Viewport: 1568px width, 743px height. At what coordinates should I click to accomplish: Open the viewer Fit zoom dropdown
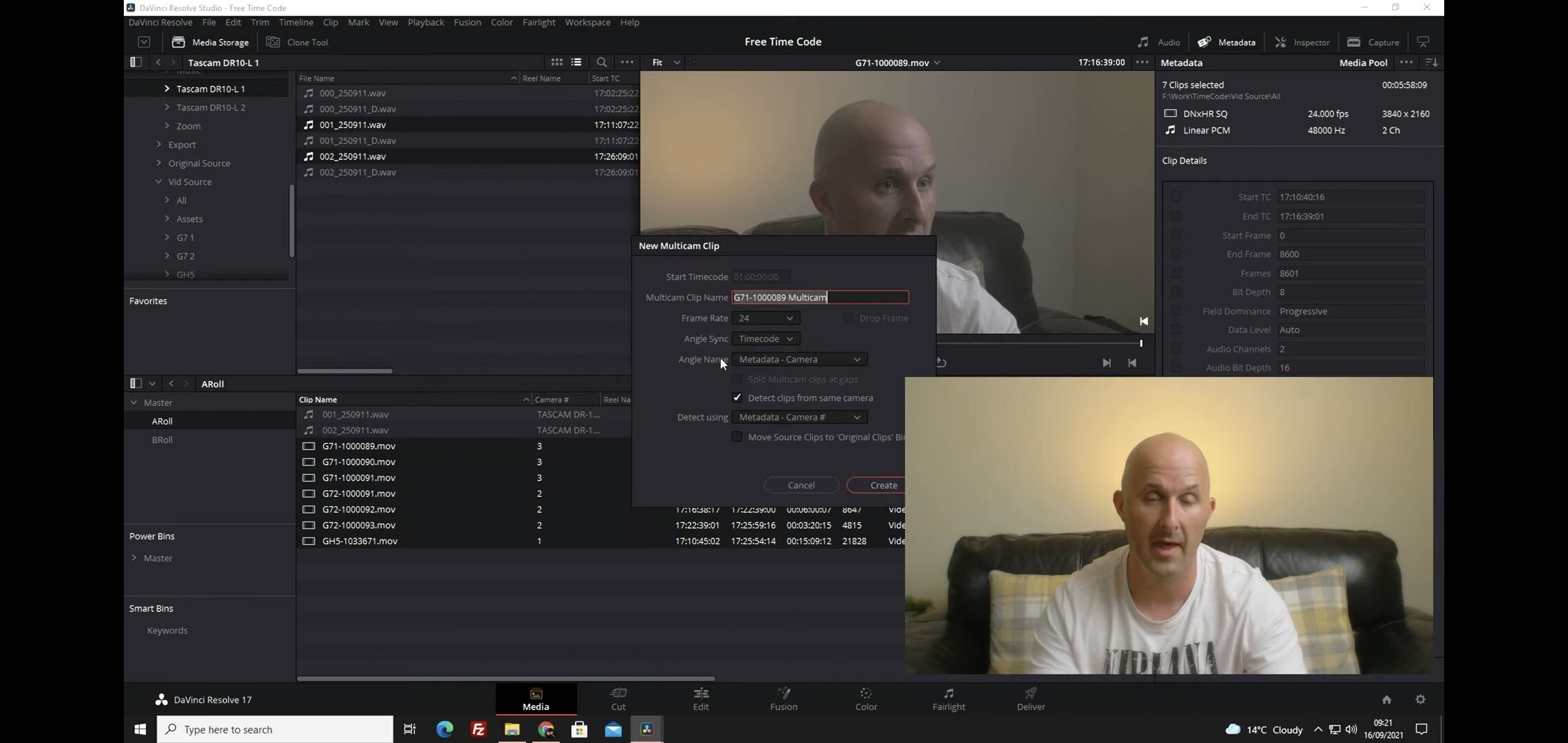665,62
